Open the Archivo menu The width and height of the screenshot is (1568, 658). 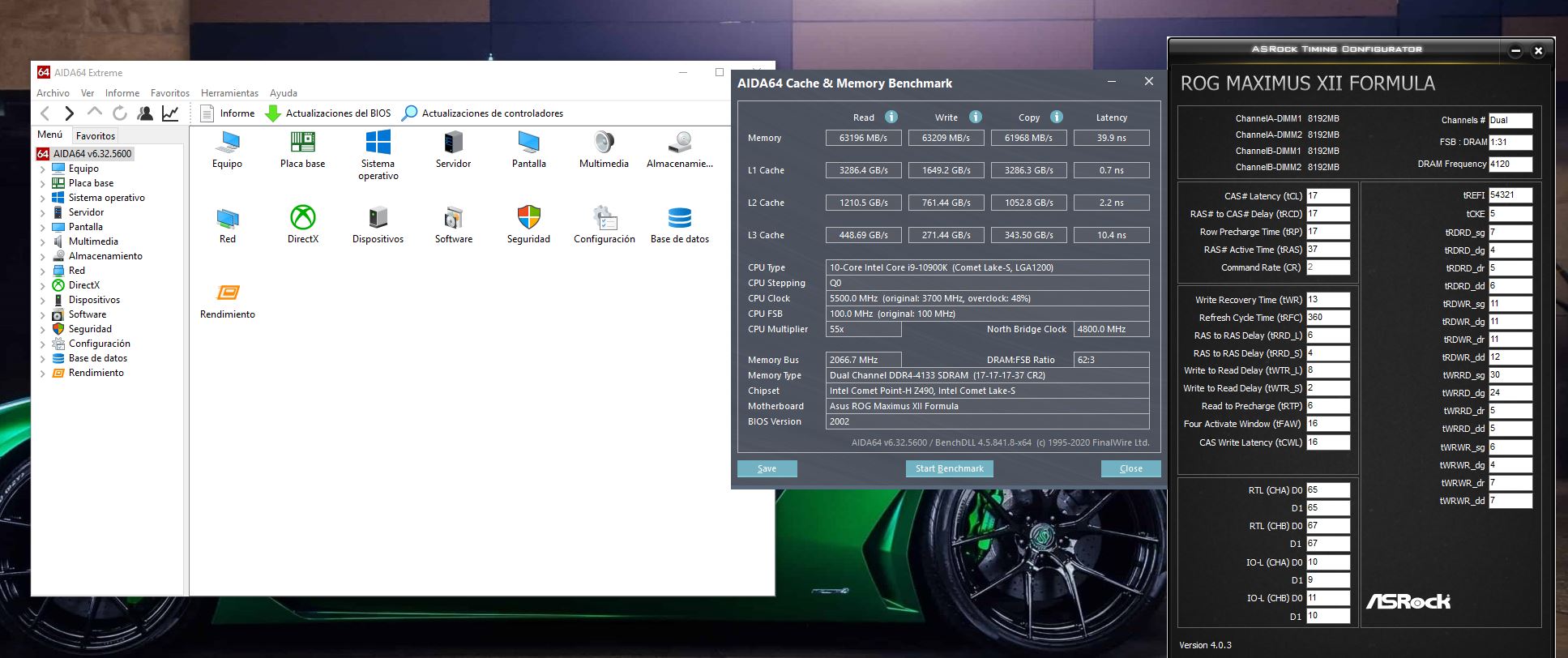[x=53, y=93]
